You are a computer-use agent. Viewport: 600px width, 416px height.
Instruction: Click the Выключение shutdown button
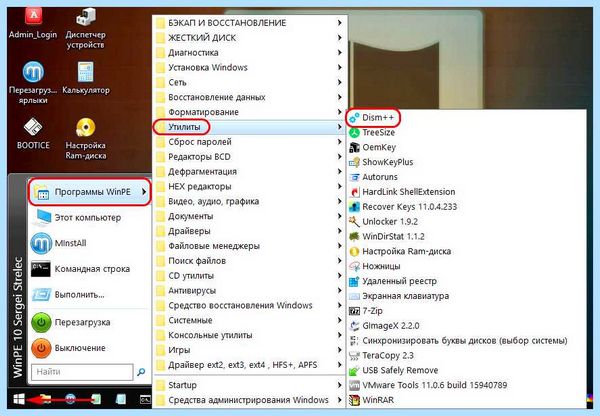[x=69, y=348]
